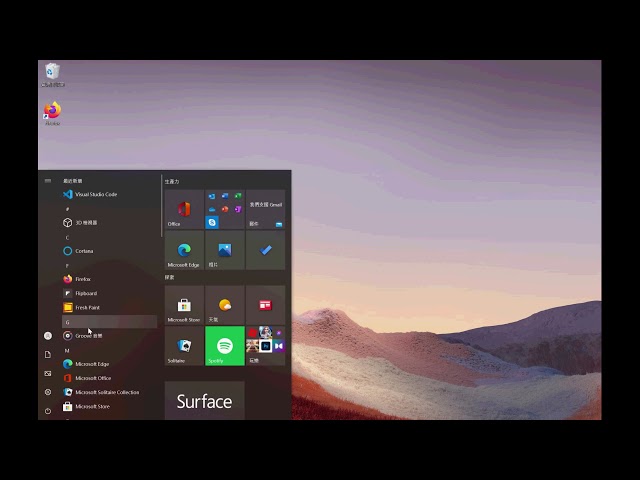Open Microsoft Solitaire Collection list entry

(109, 392)
